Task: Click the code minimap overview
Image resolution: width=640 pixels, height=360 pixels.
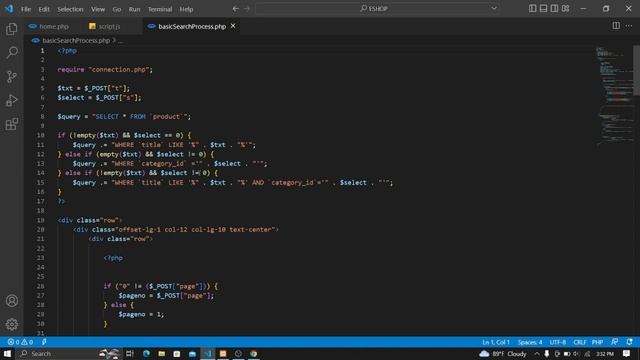Action: click(x=614, y=98)
